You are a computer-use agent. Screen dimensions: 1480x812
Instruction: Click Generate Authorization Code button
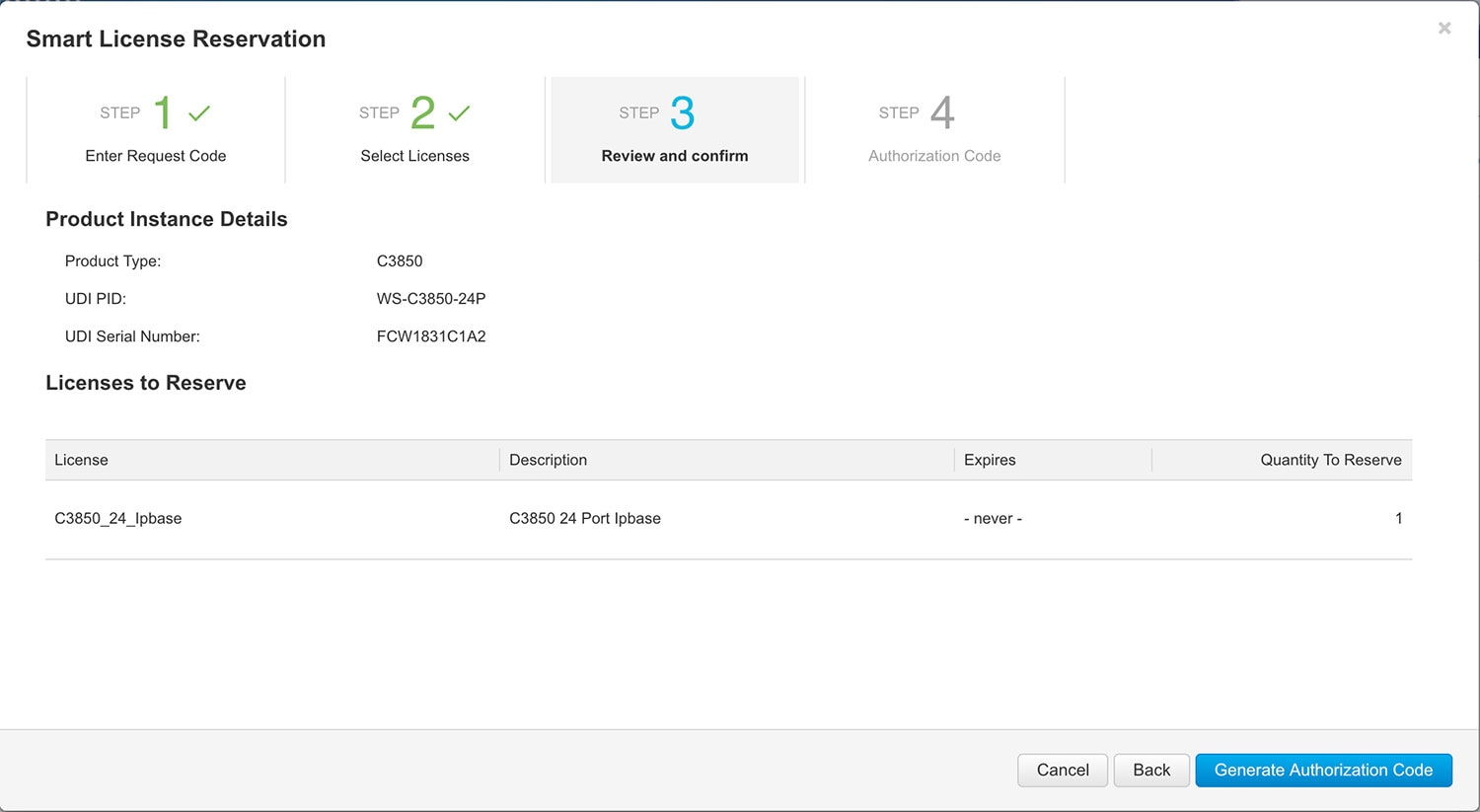click(x=1323, y=771)
